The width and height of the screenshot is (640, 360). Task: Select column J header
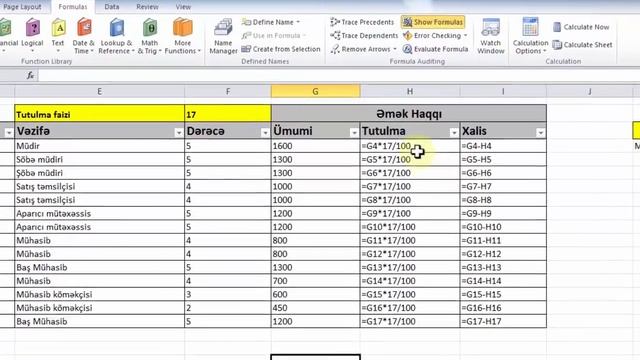tap(590, 91)
